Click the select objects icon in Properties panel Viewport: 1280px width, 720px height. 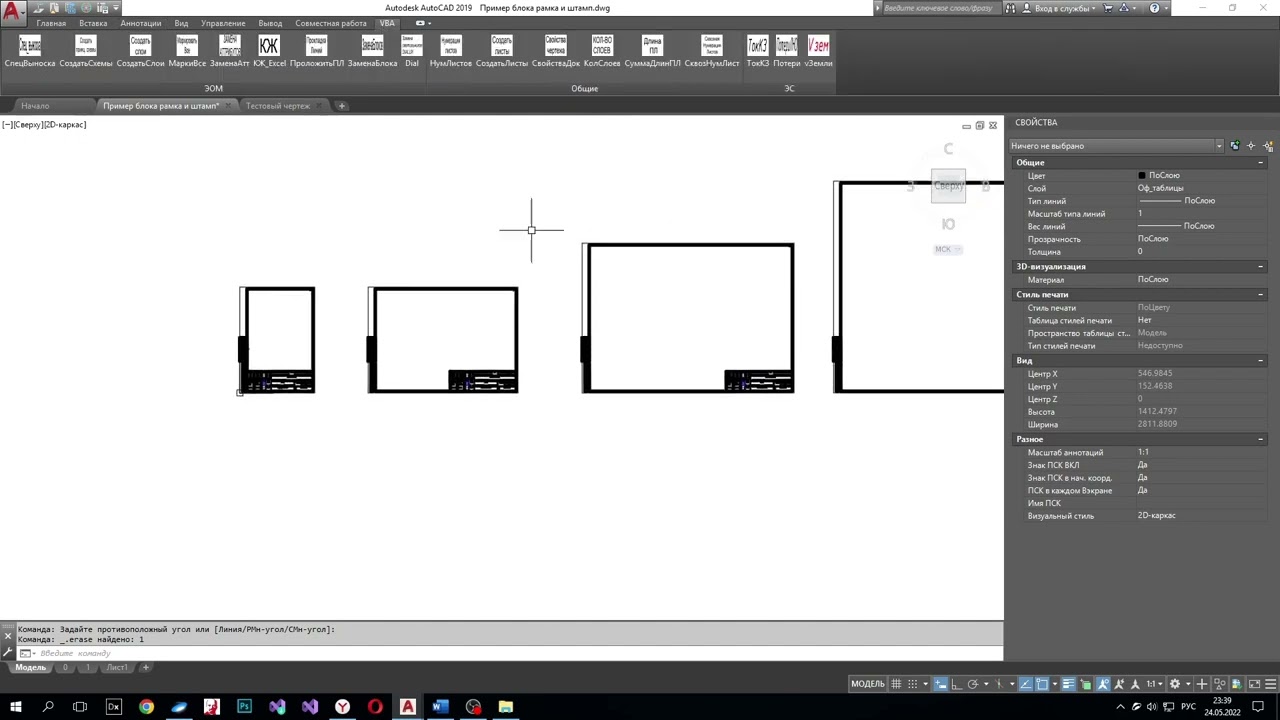tap(1251, 146)
